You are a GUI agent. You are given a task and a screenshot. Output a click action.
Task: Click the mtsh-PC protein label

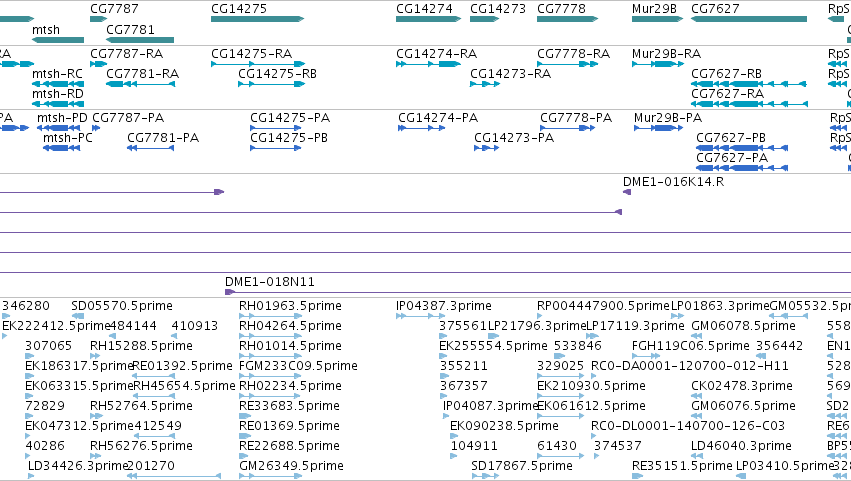pos(68,138)
